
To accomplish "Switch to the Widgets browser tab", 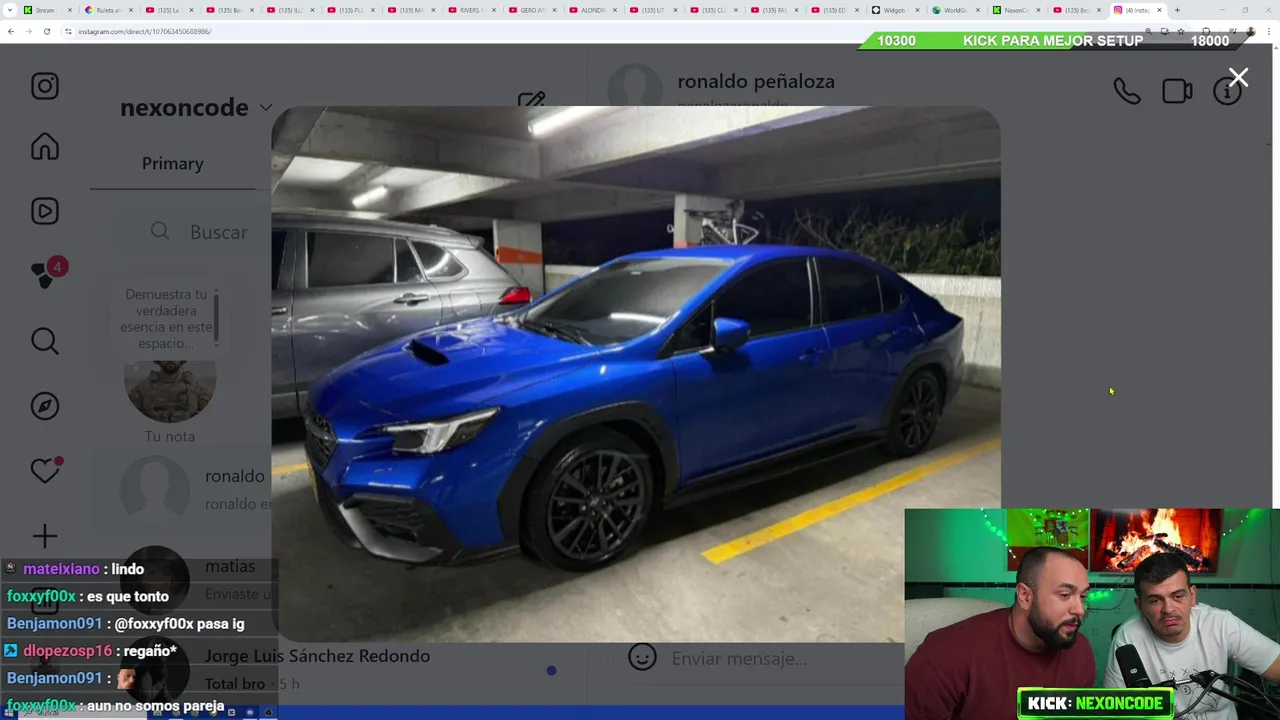I will click(x=894, y=10).
